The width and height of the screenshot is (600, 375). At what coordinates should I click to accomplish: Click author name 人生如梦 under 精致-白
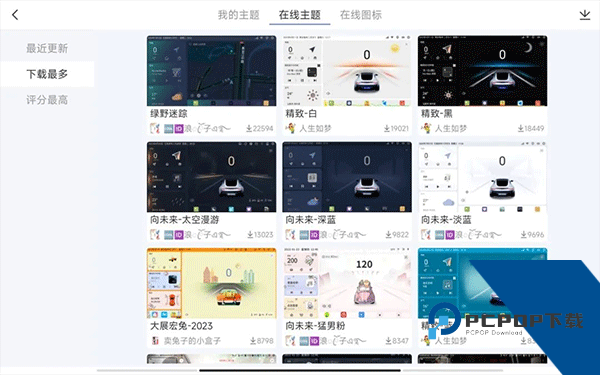click(315, 129)
